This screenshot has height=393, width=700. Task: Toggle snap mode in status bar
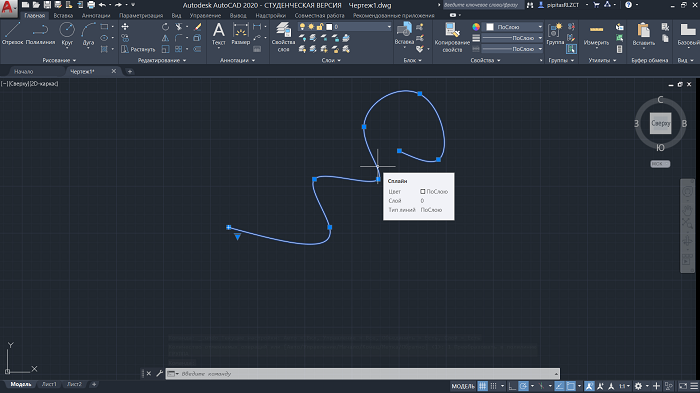493,386
